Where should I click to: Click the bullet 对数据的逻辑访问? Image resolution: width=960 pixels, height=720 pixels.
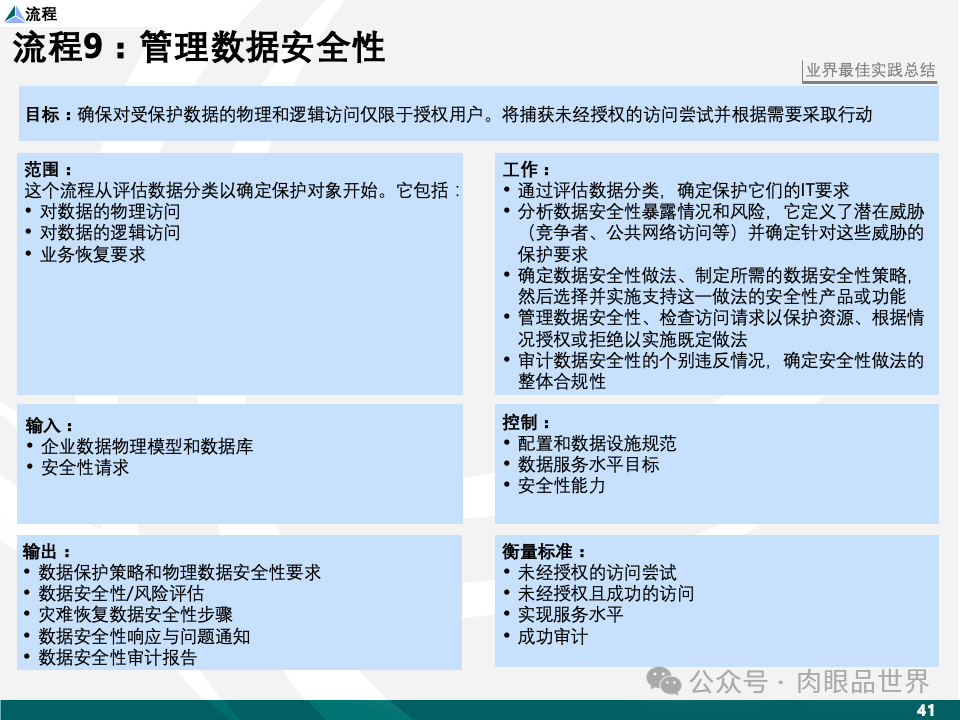pyautogui.click(x=110, y=233)
